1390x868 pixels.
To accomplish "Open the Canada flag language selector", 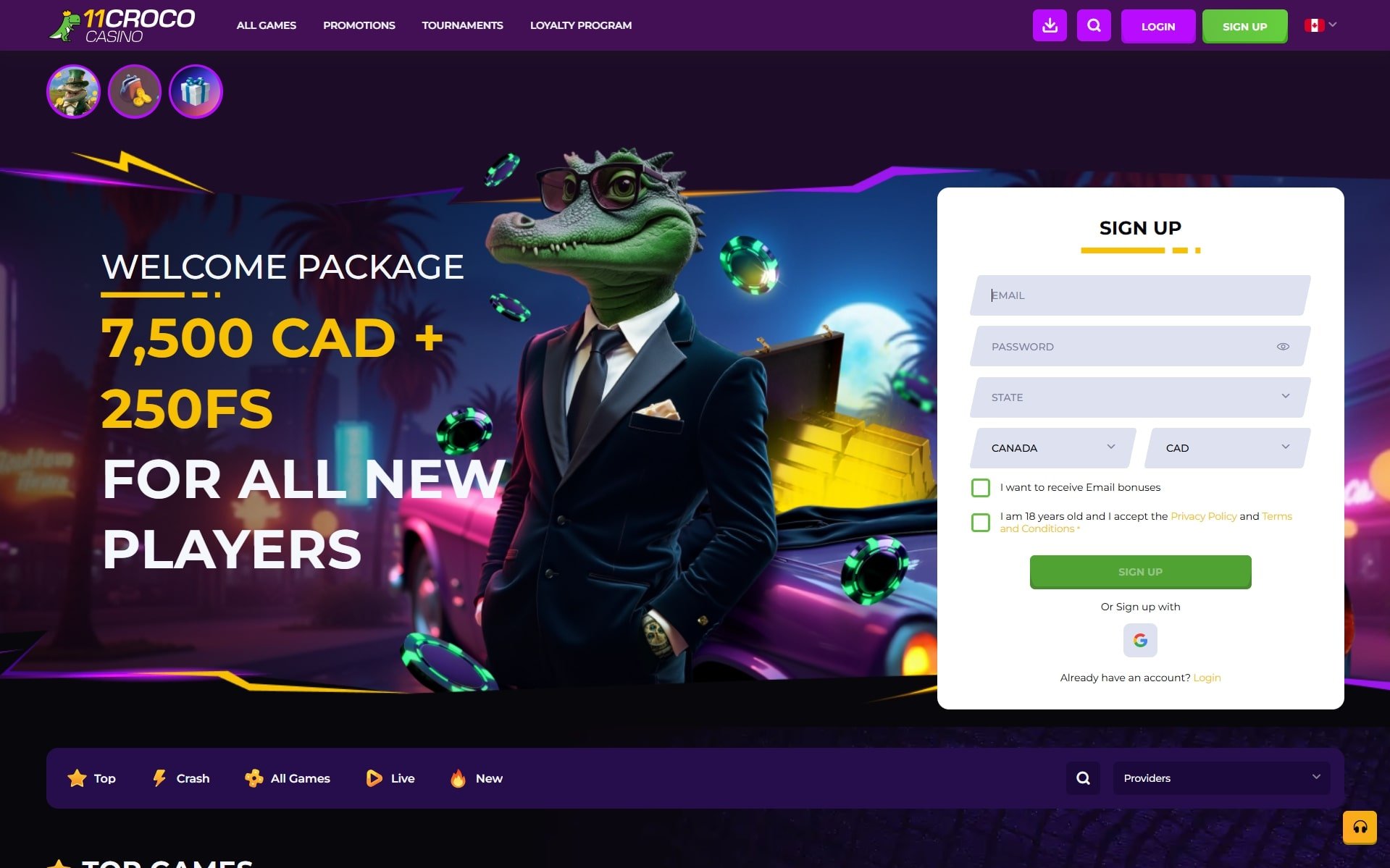I will pyautogui.click(x=1320, y=25).
